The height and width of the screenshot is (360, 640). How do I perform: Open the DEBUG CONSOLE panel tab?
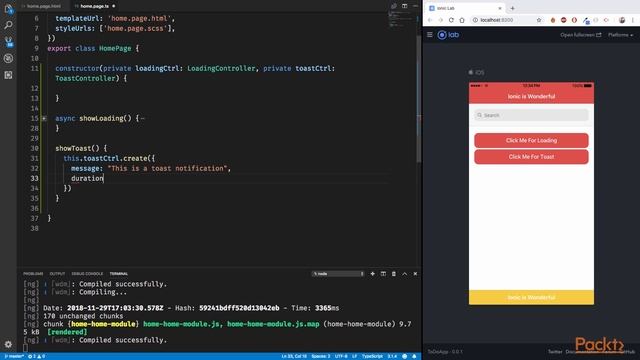[x=87, y=274]
